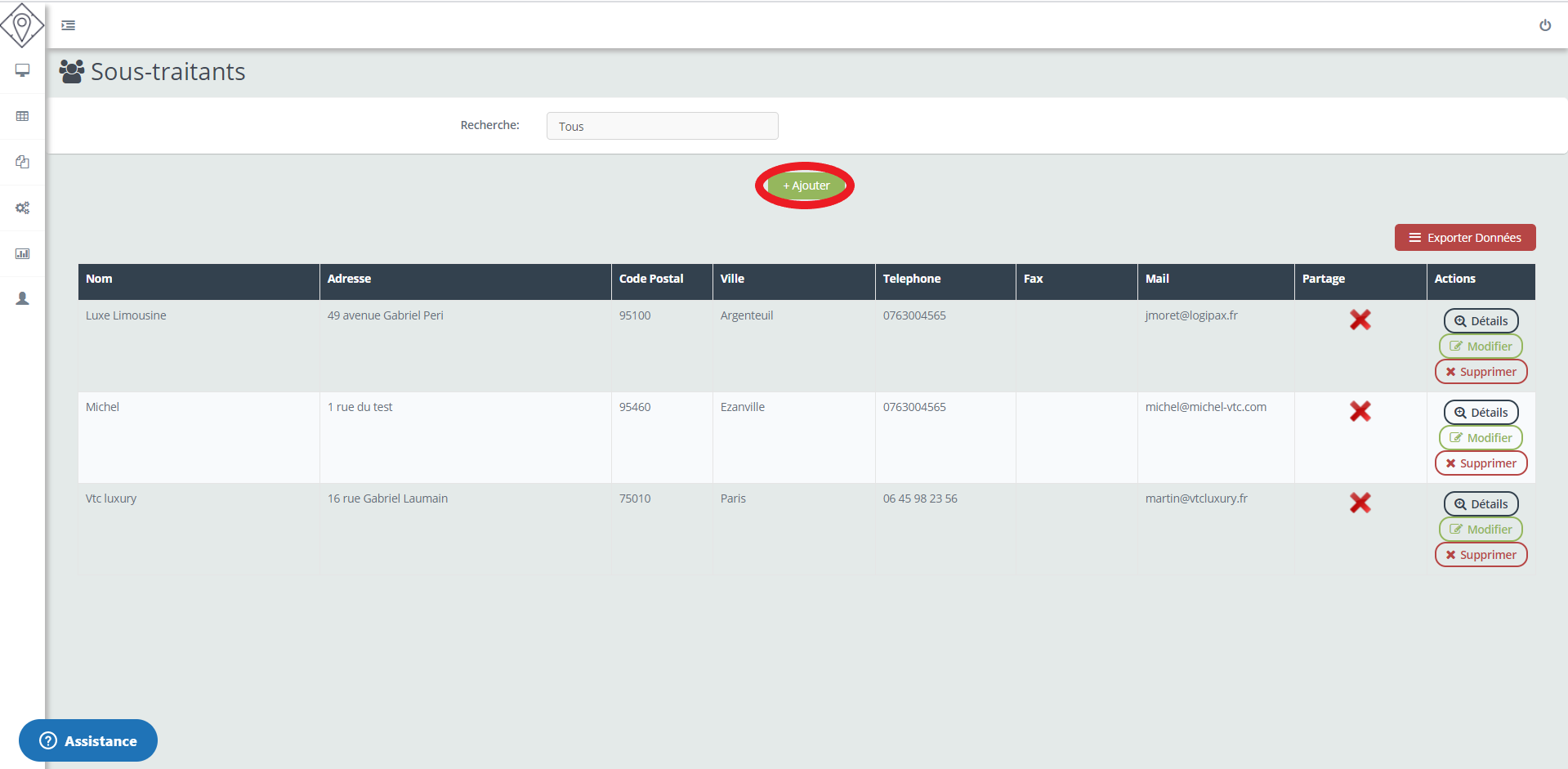This screenshot has width=1568, height=769.
Task: Click the power logout icon
Action: 1544,25
